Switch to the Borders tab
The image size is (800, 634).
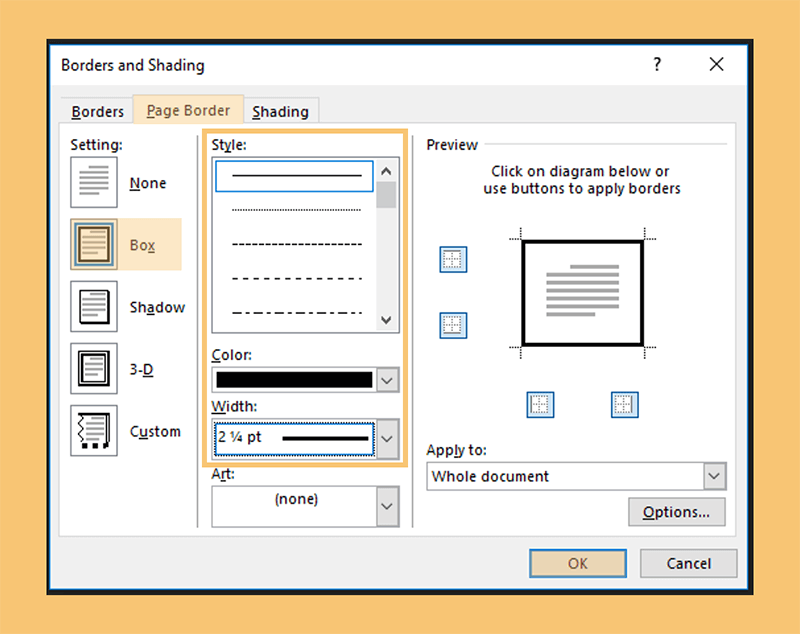click(x=97, y=111)
